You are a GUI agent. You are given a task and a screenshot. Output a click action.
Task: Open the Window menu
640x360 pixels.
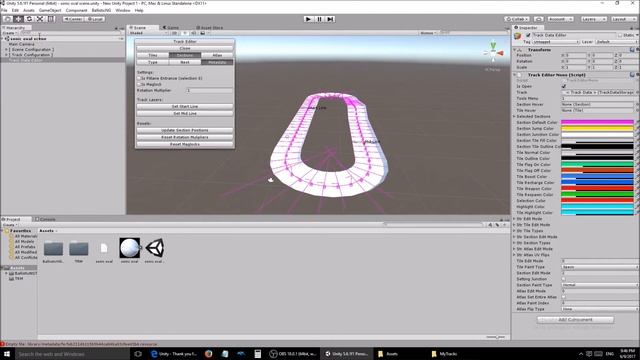[x=122, y=10]
